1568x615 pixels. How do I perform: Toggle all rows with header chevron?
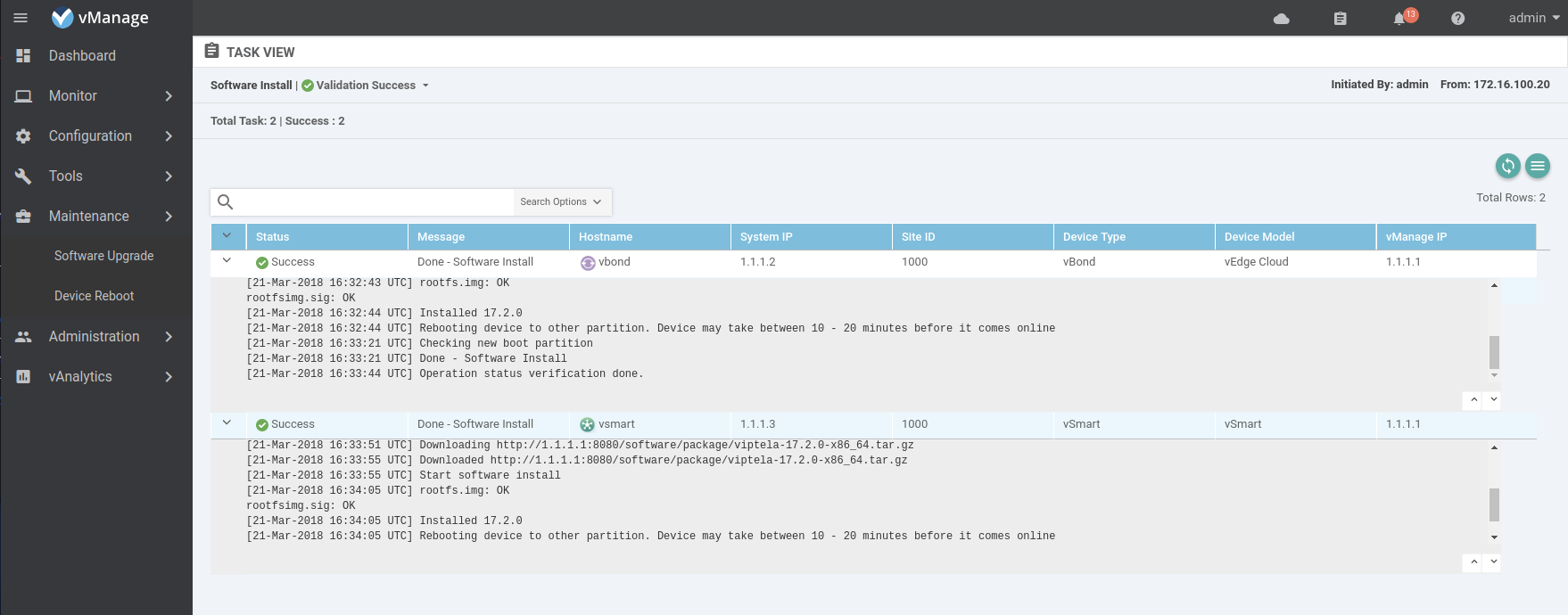(x=227, y=236)
